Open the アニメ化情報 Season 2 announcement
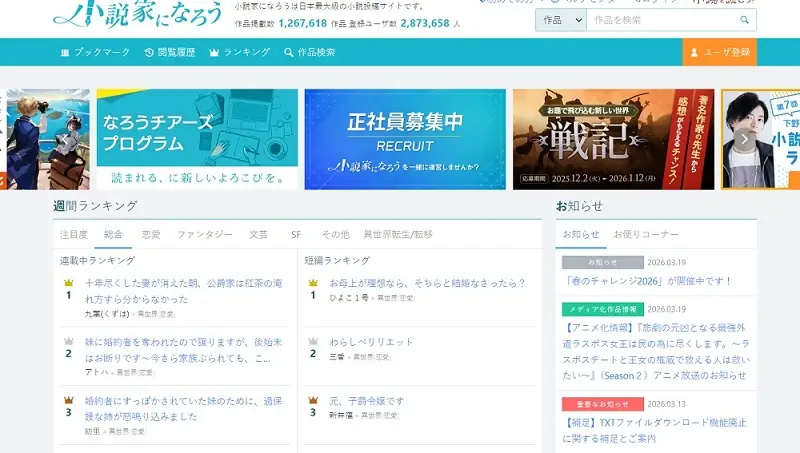This screenshot has width=800, height=453. click(656, 351)
